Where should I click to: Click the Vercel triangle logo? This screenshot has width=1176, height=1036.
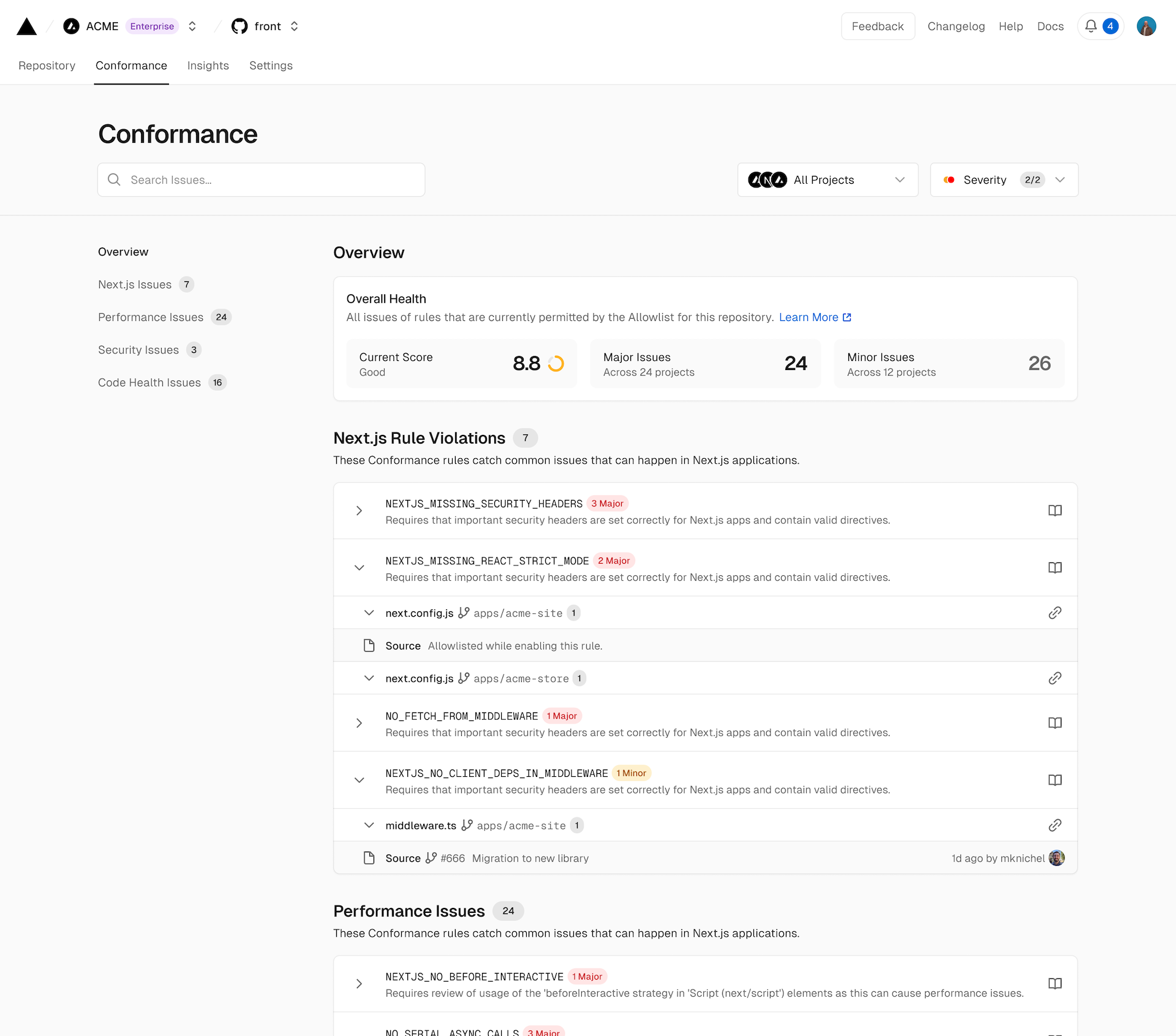pos(26,26)
